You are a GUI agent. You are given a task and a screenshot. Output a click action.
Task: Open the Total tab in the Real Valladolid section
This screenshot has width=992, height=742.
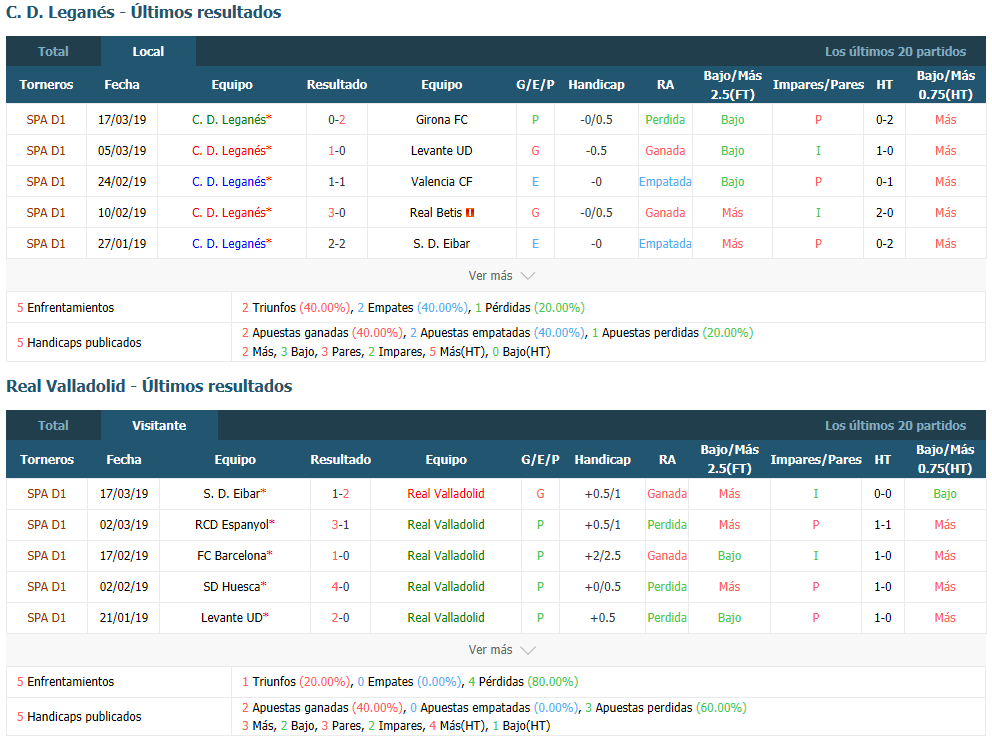(53, 426)
